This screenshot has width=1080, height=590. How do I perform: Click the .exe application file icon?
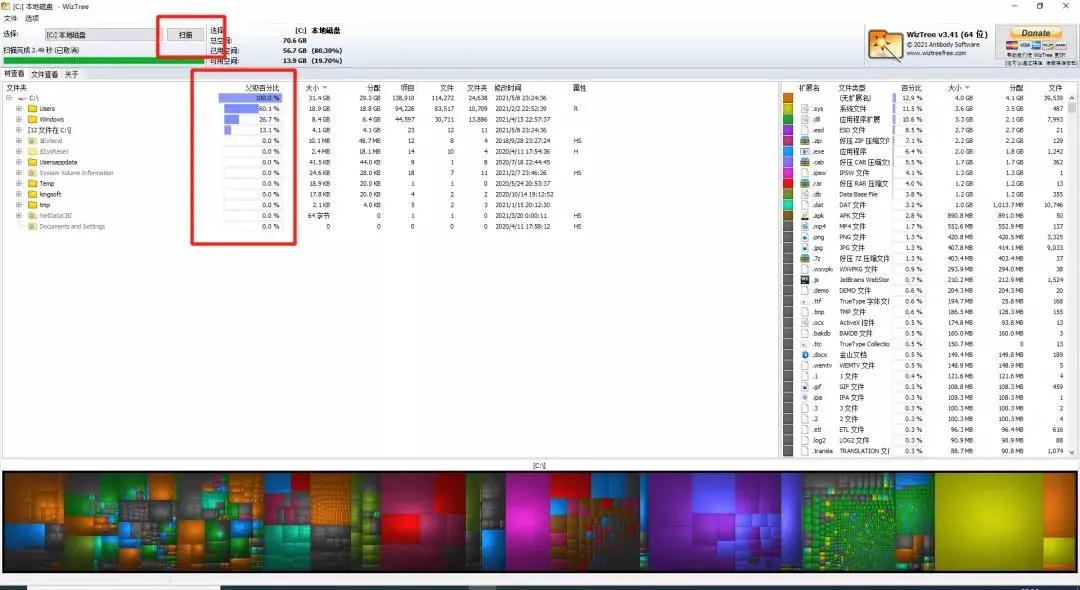805,152
